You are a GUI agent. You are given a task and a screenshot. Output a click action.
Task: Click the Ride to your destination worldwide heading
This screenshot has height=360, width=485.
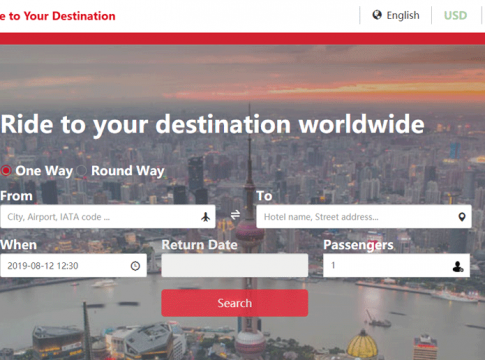[x=212, y=125]
